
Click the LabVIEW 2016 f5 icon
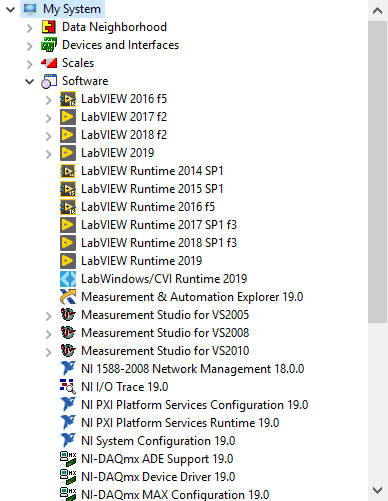(68, 99)
